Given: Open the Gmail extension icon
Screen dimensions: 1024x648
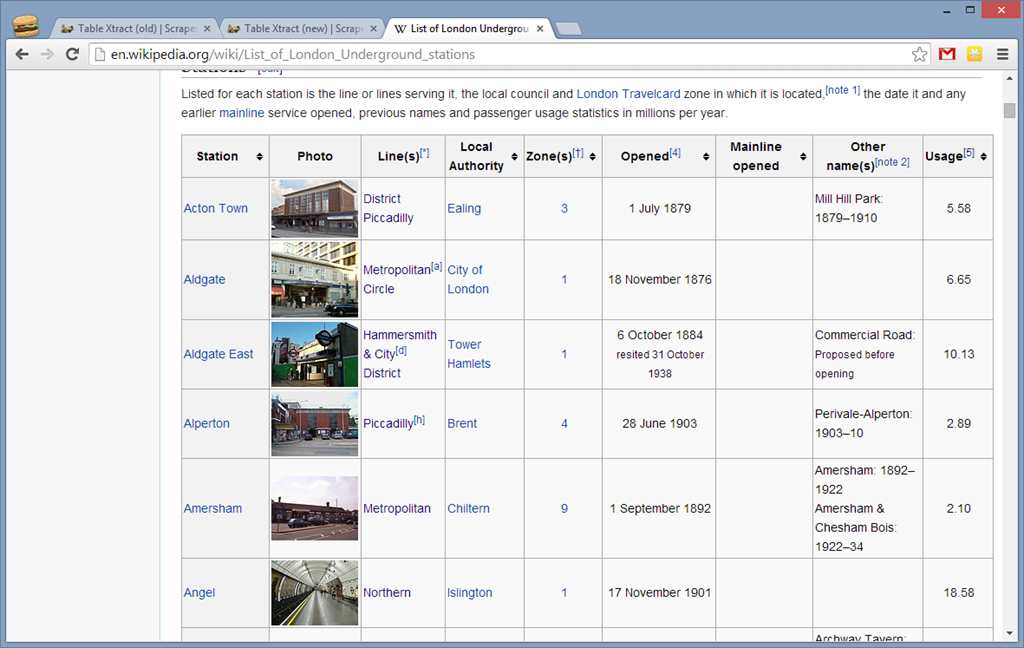Looking at the screenshot, I should [x=947, y=54].
